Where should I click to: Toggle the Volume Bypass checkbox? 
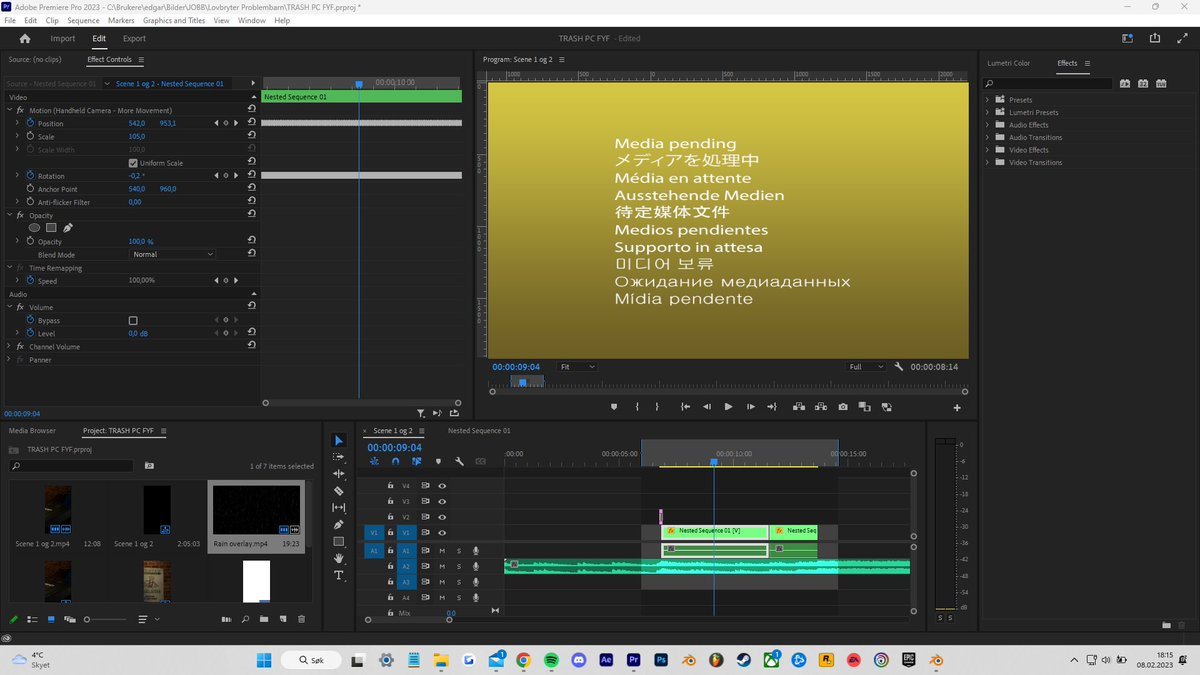[133, 321]
